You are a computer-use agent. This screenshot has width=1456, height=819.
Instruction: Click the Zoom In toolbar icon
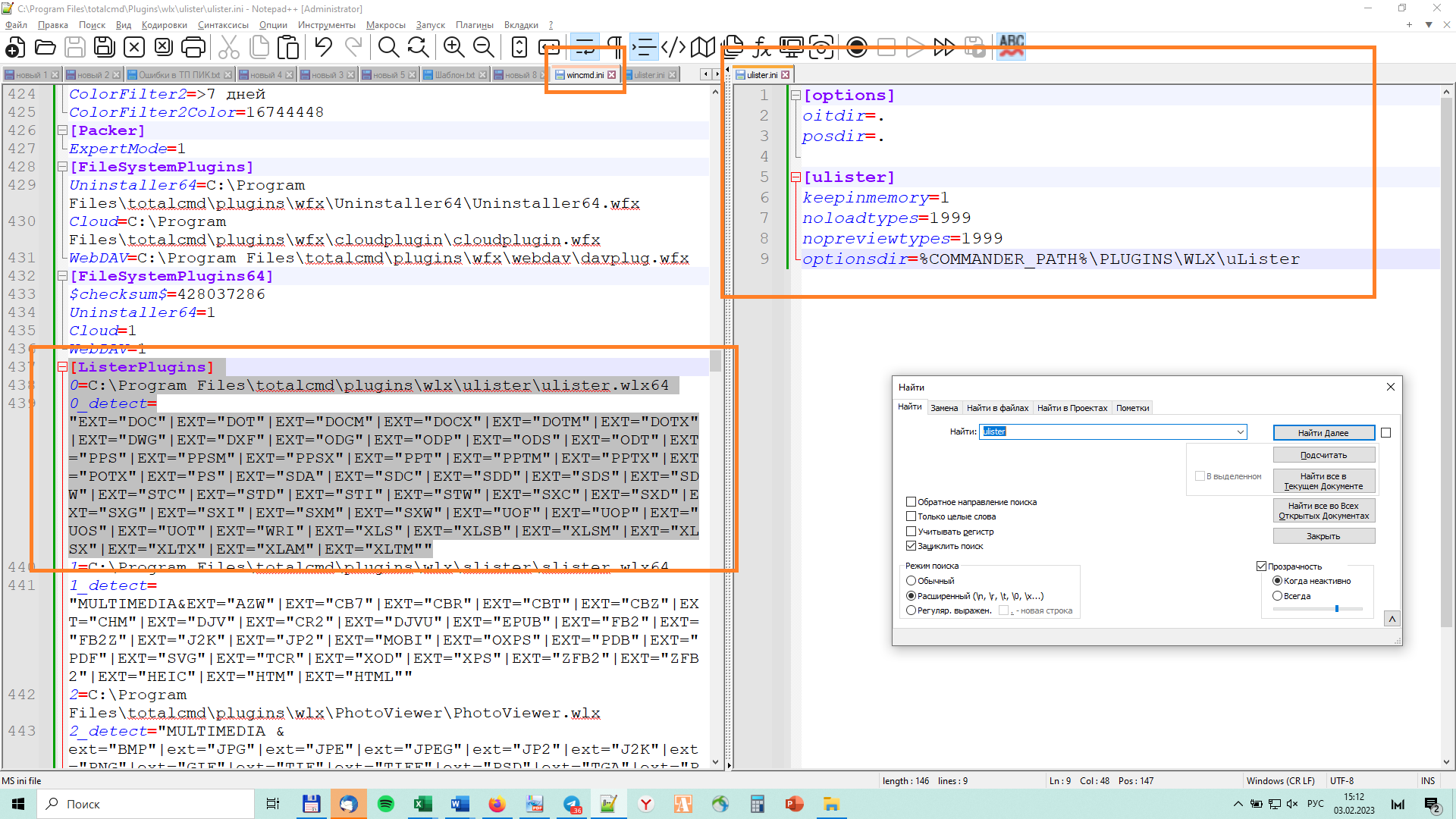[x=453, y=48]
